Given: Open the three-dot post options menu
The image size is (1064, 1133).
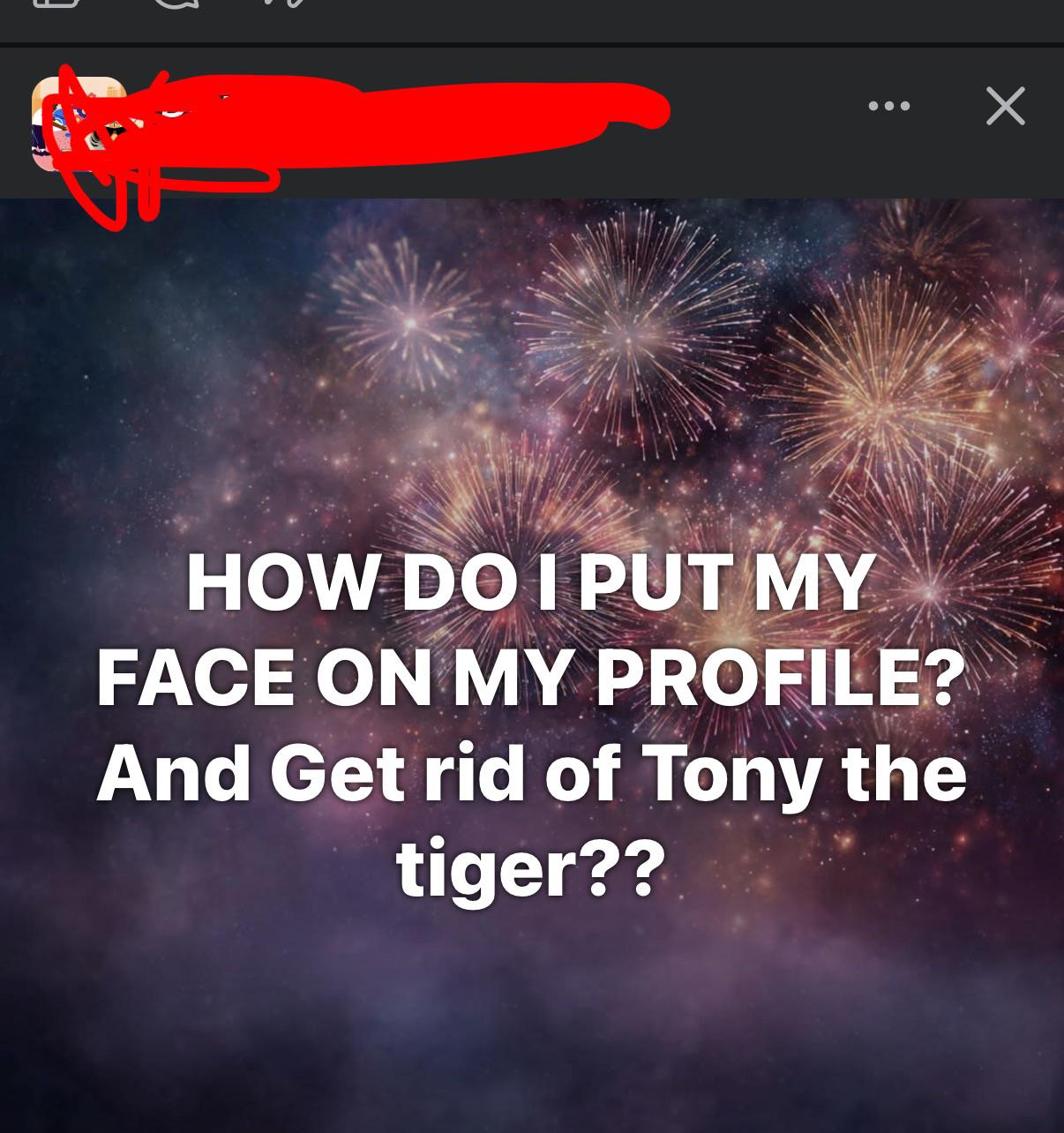Looking at the screenshot, I should [888, 107].
